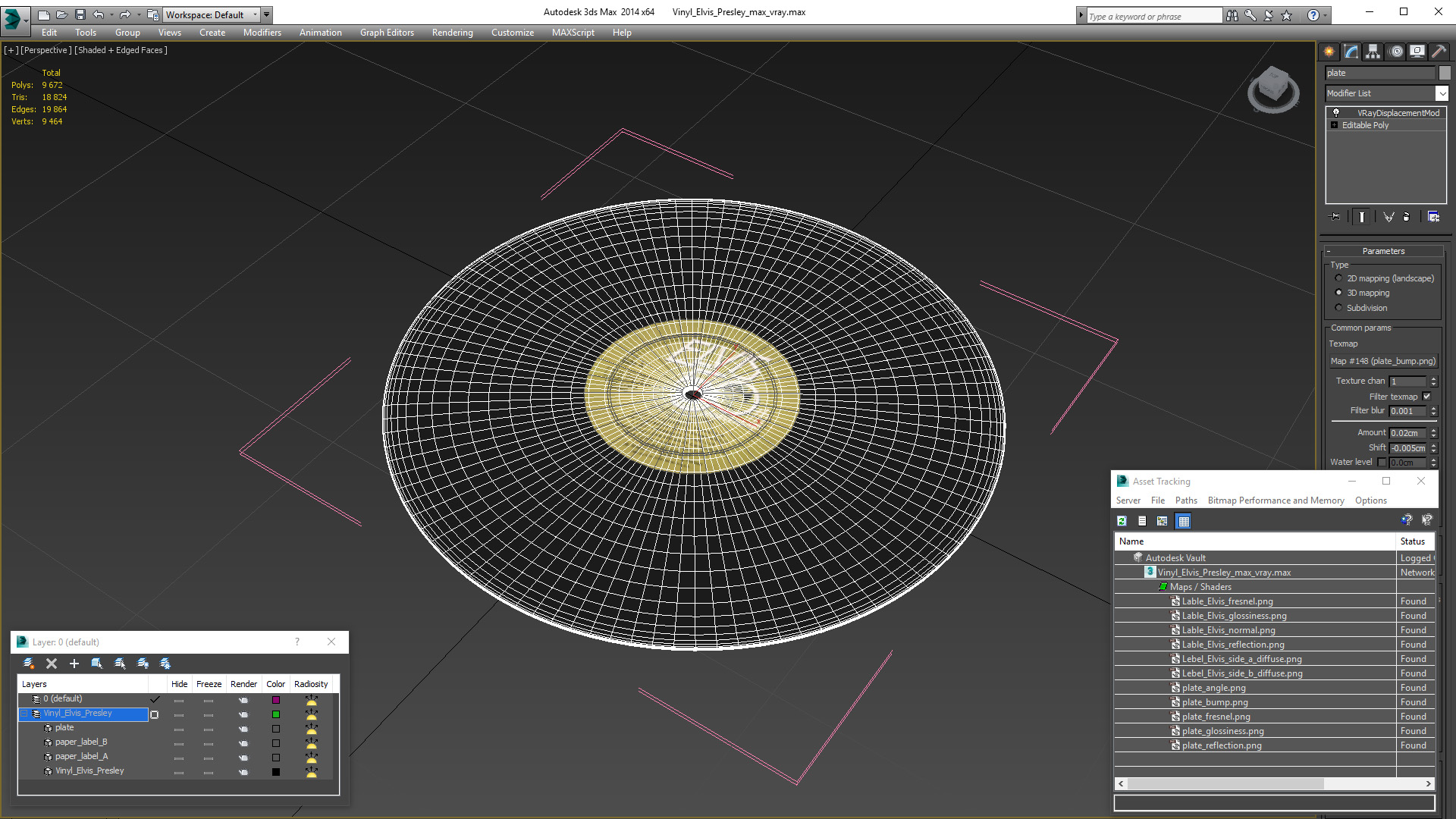Select 3D mapping radio button

[x=1338, y=293]
